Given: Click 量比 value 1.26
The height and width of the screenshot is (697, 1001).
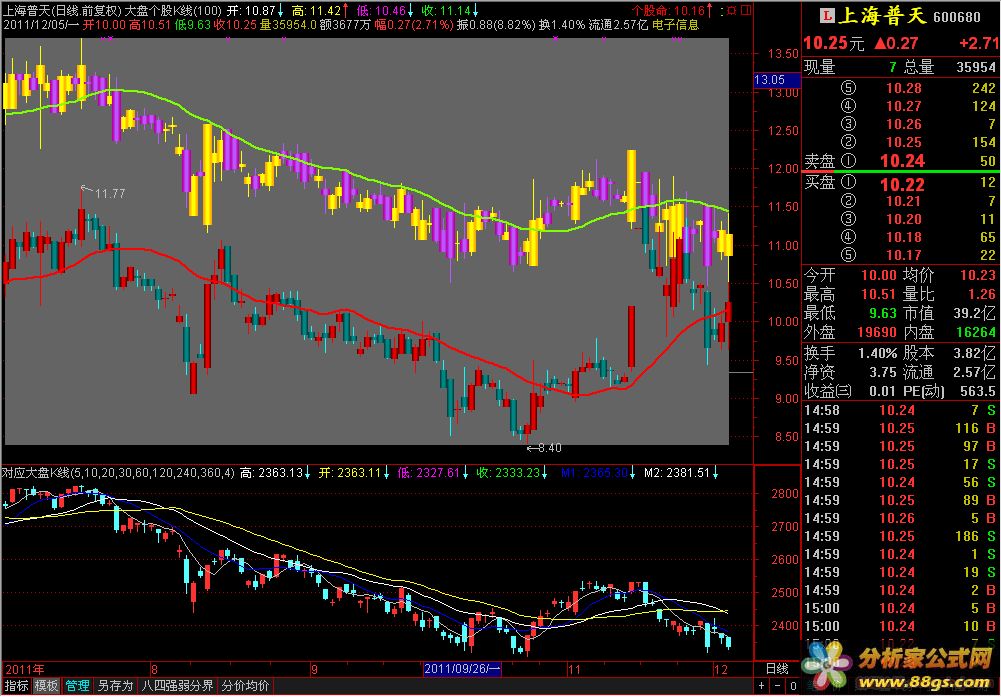Looking at the screenshot, I should 982,294.
